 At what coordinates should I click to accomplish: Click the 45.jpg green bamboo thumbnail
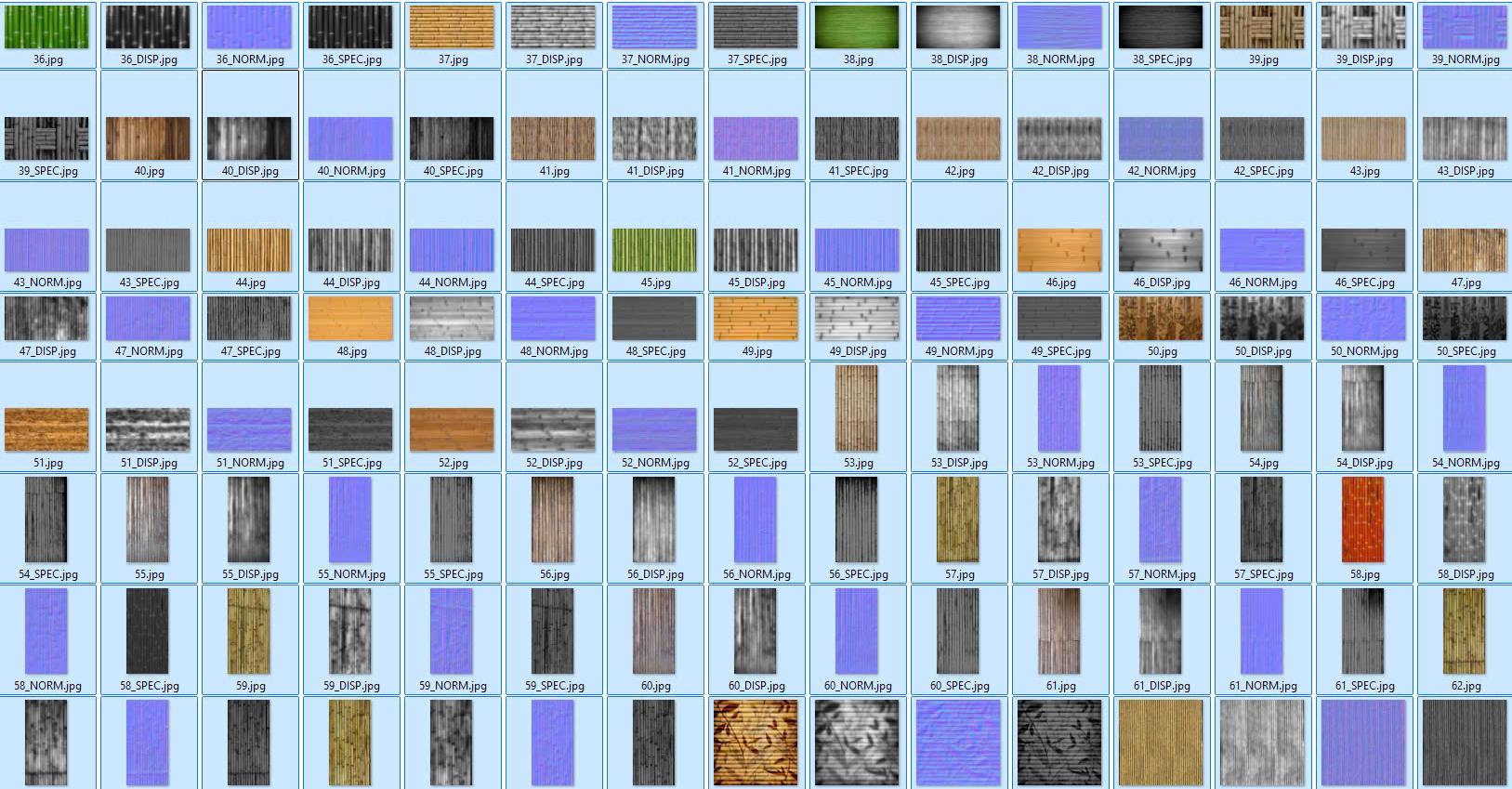pyautogui.click(x=654, y=250)
